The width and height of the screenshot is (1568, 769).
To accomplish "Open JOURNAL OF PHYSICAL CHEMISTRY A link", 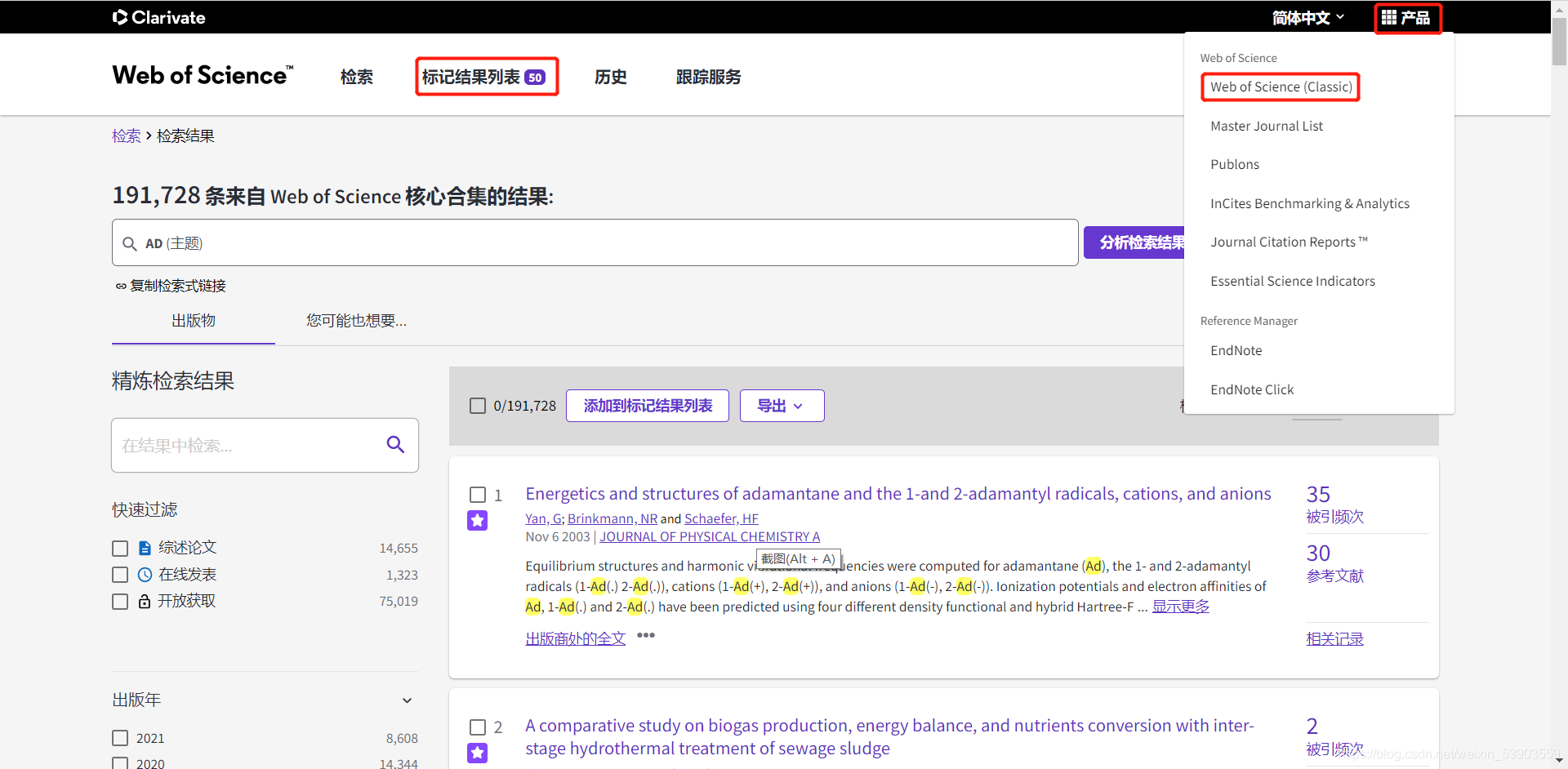I will (x=710, y=536).
